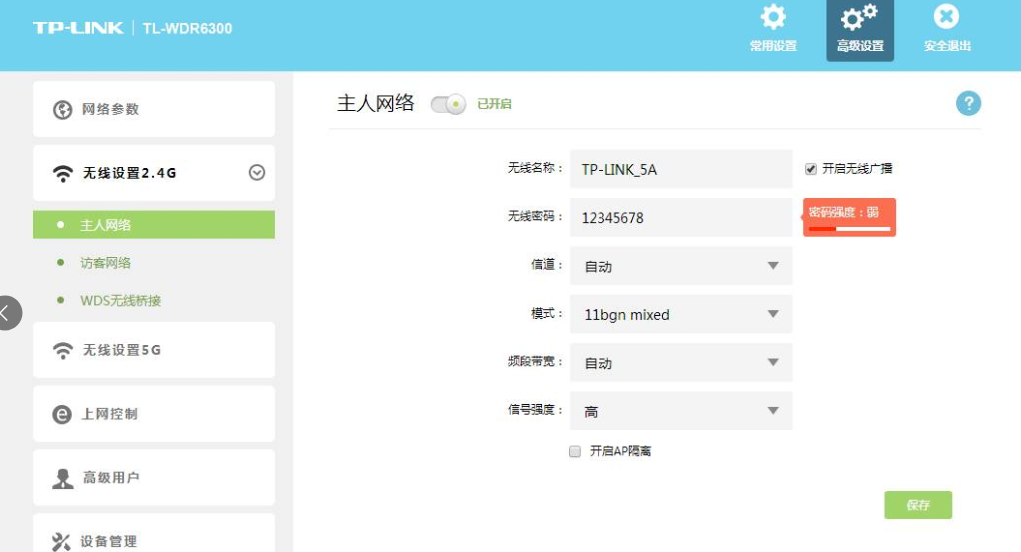Enable the 开启AP隔离 checkbox

coord(575,452)
